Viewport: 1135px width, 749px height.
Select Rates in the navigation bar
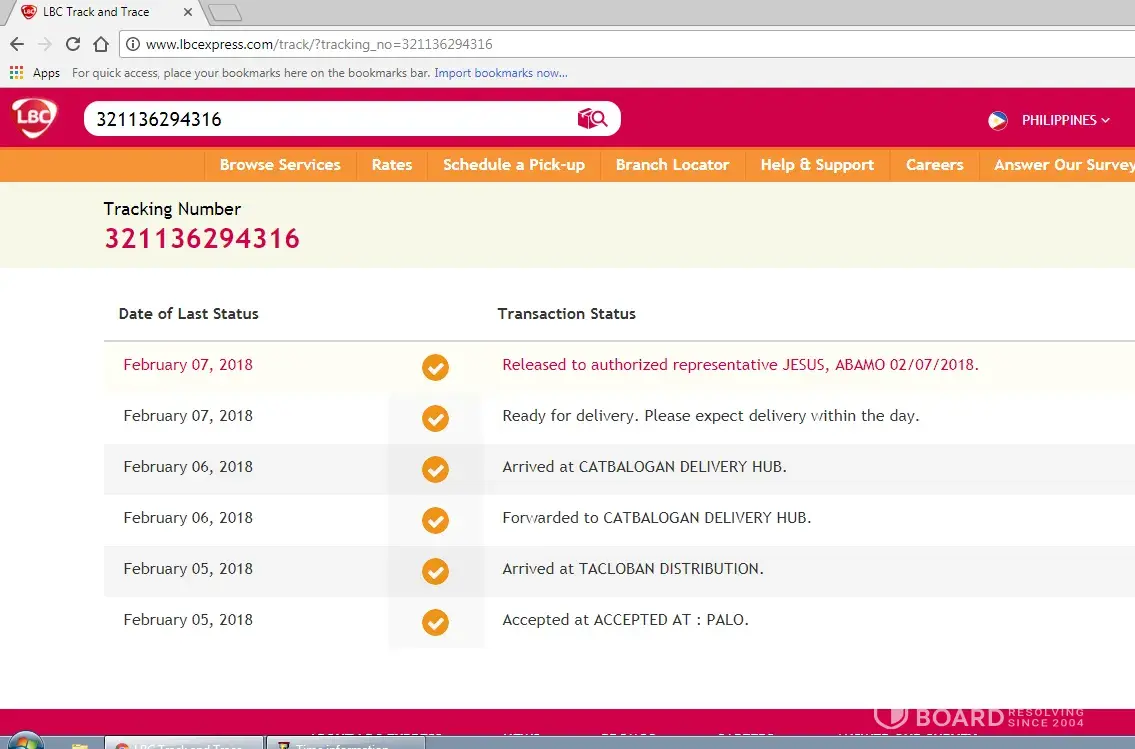pyautogui.click(x=392, y=165)
